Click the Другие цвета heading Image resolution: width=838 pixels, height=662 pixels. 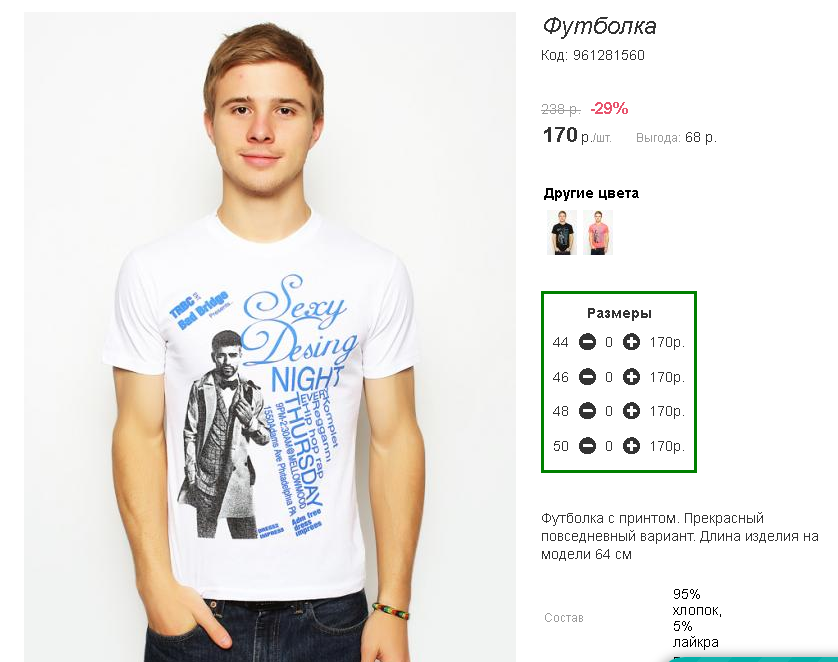pyautogui.click(x=591, y=193)
